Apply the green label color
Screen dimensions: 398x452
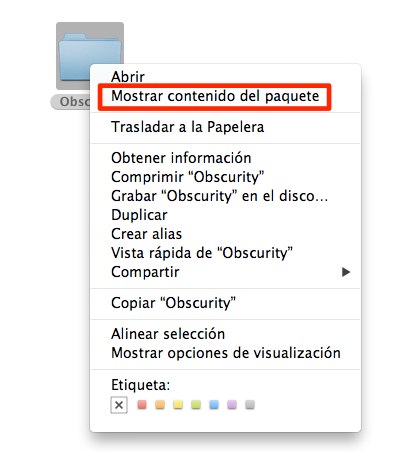[x=196, y=405]
